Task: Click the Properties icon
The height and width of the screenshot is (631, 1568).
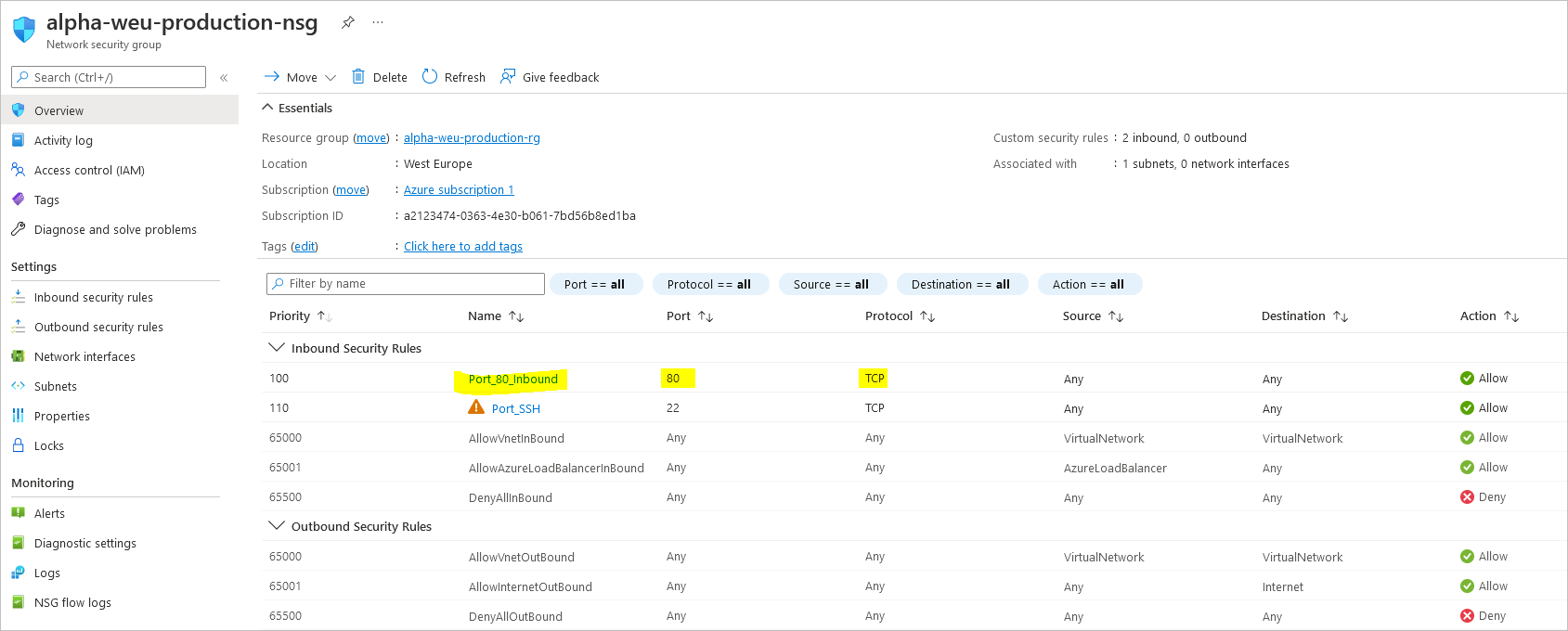Action: 19,416
